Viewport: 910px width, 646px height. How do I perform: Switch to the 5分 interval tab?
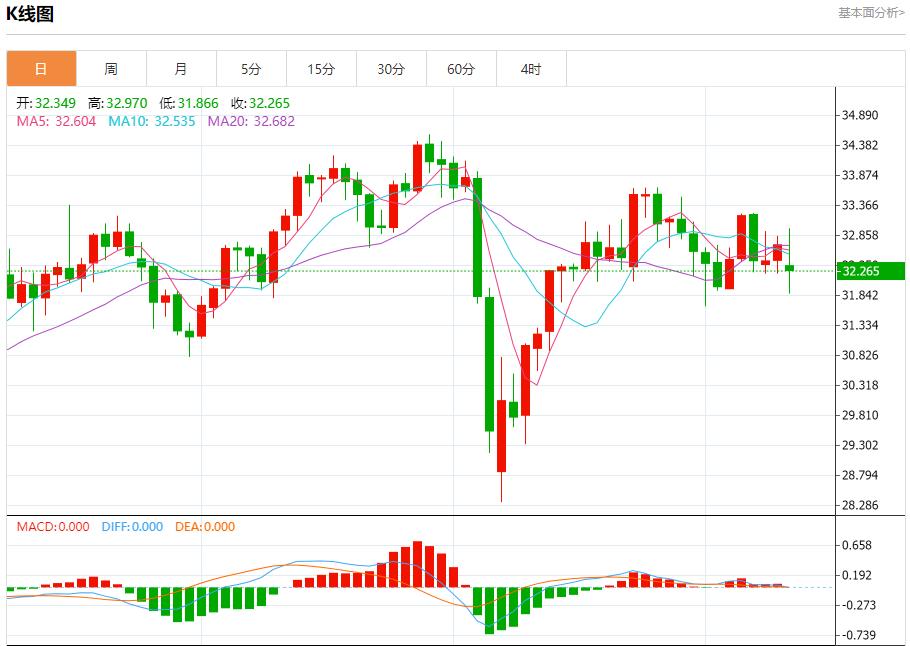coord(251,69)
